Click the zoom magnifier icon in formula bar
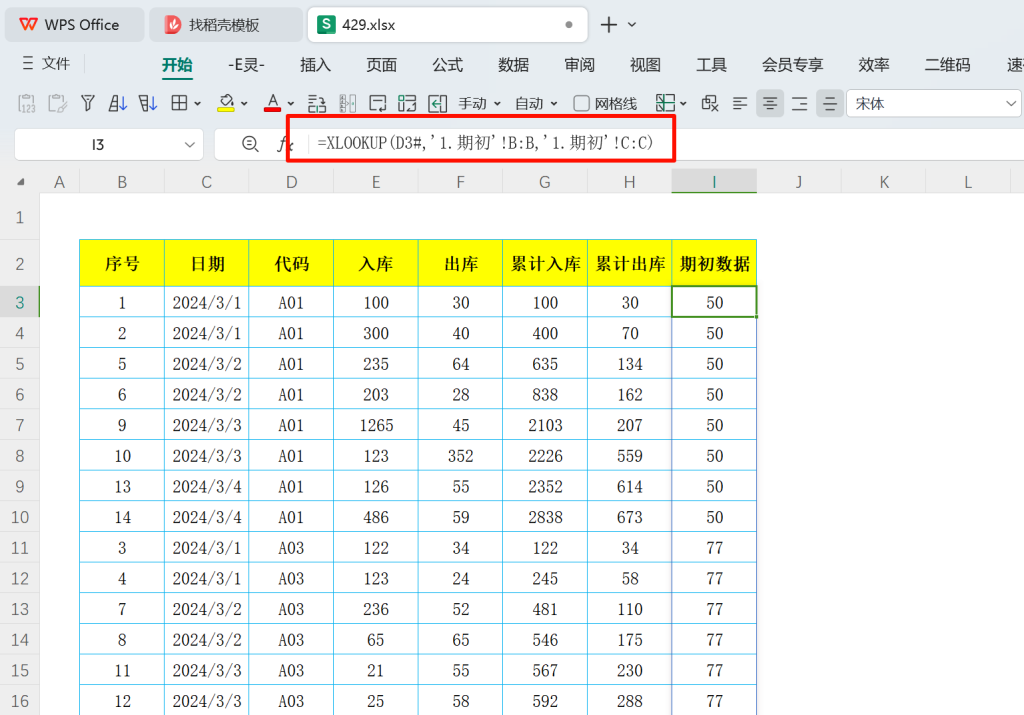This screenshot has height=715, width=1024. tap(250, 144)
